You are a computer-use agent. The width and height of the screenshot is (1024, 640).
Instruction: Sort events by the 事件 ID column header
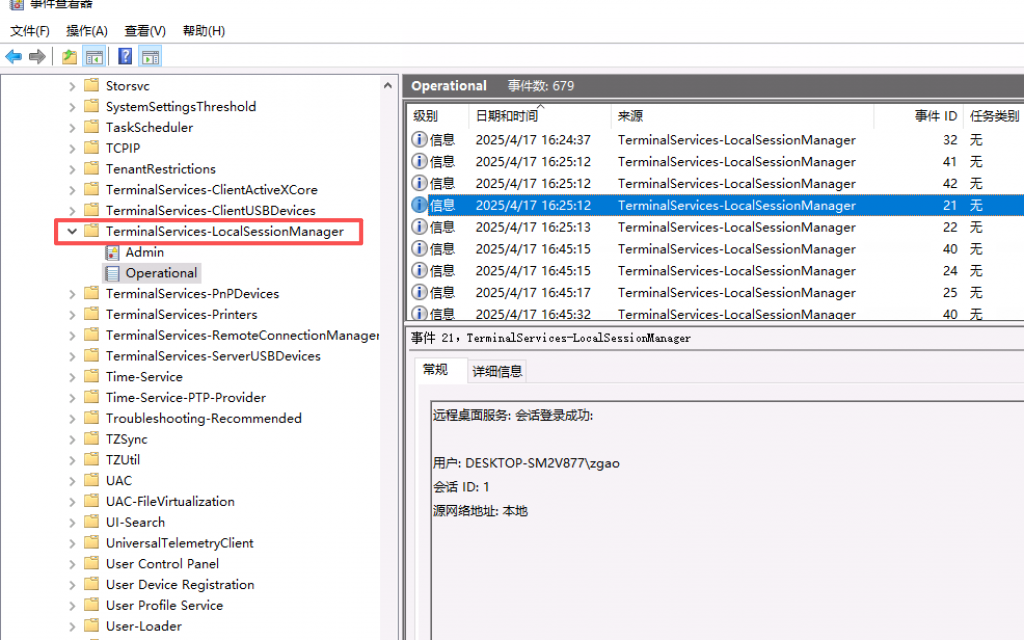click(x=935, y=116)
